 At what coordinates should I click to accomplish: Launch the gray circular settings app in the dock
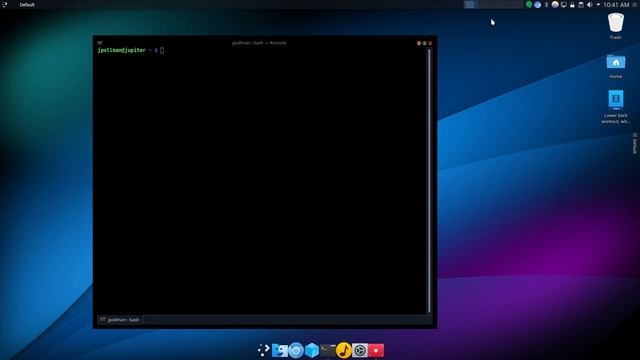[360, 350]
